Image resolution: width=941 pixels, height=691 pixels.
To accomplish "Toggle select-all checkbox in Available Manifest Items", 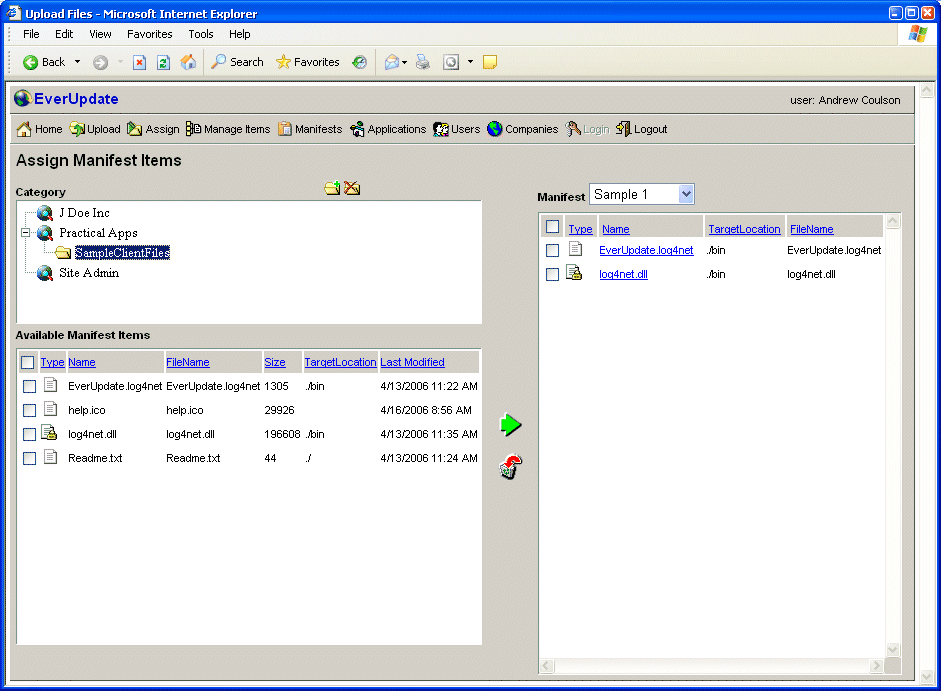I will (28, 362).
